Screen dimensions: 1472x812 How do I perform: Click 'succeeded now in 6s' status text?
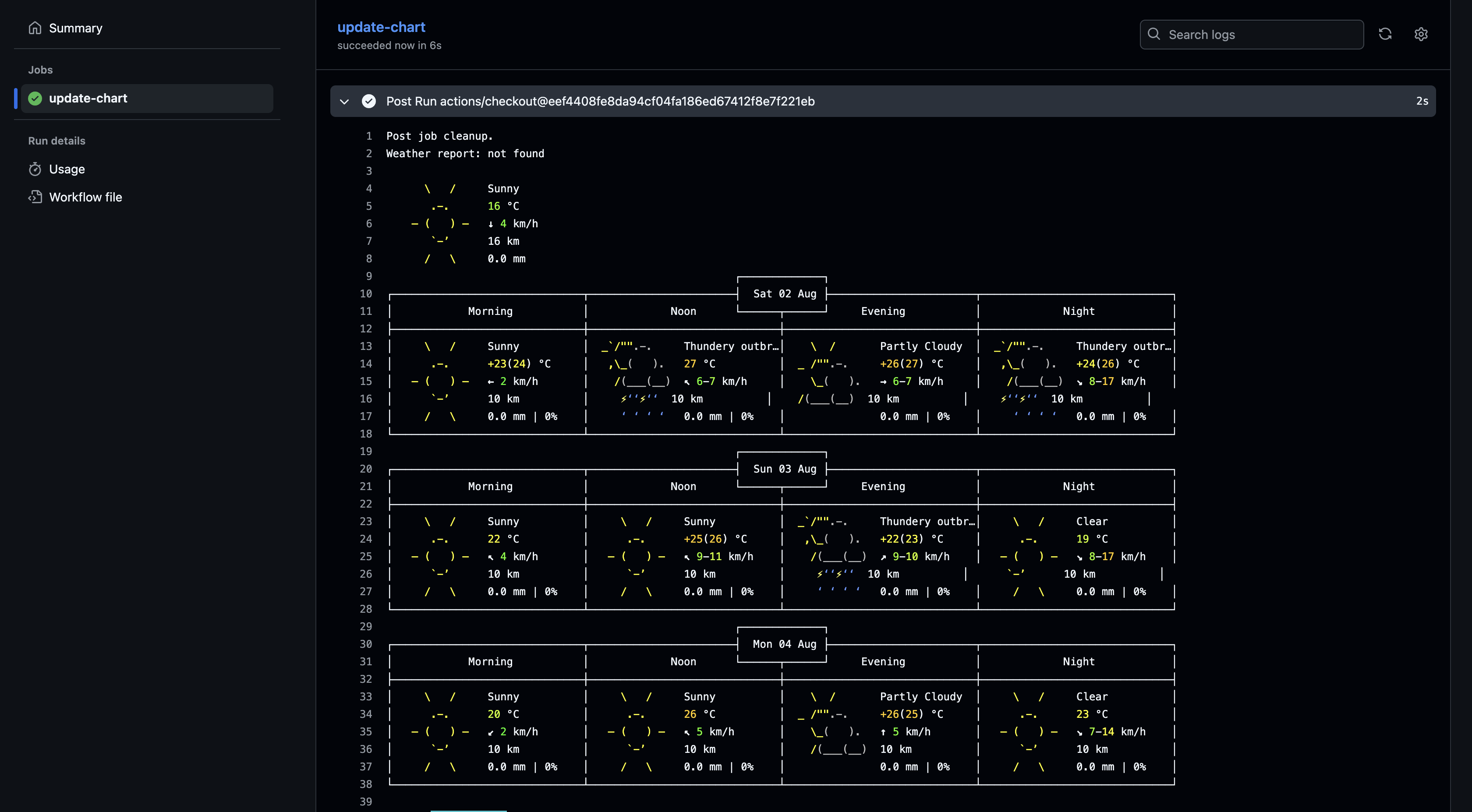[x=389, y=45]
